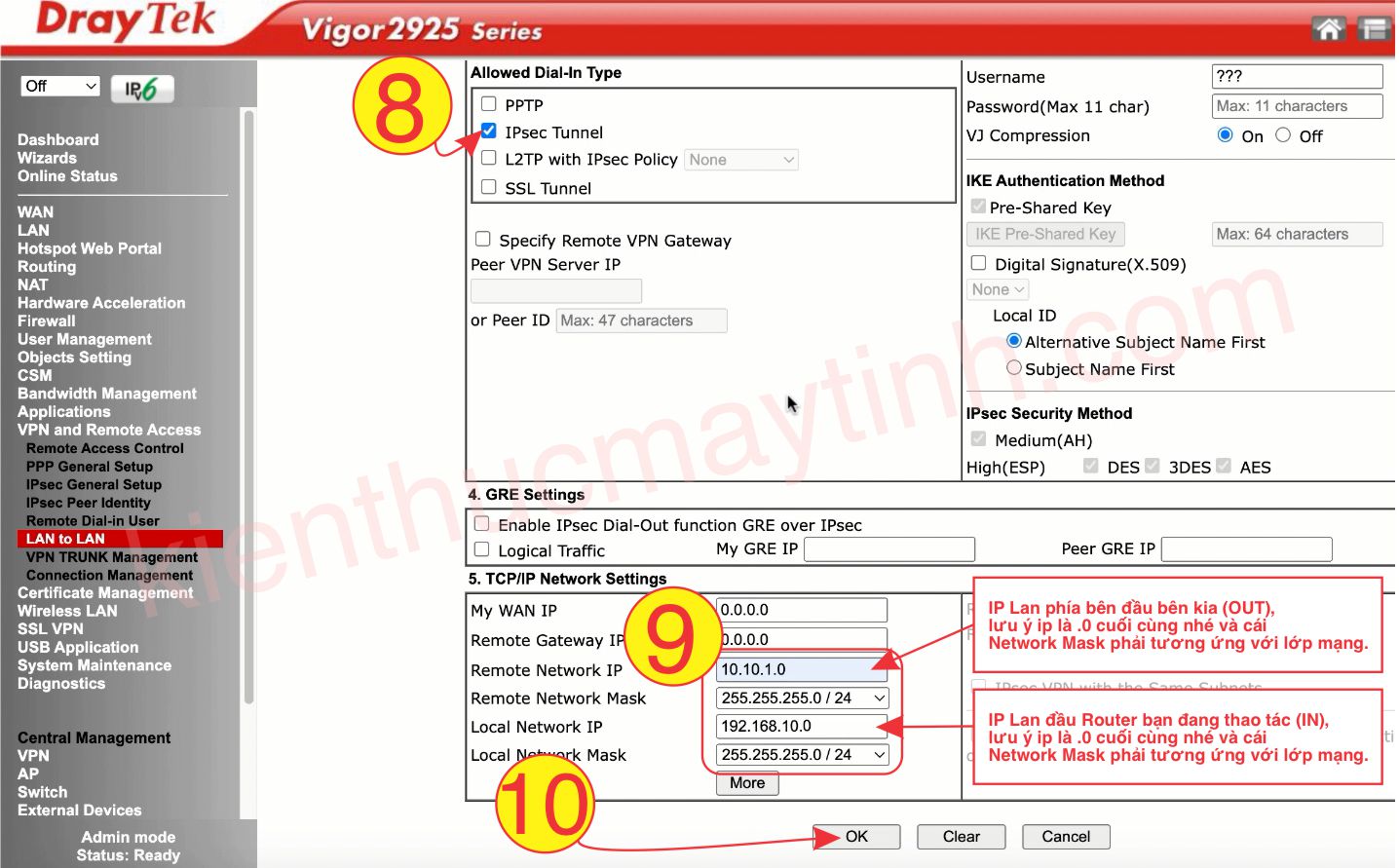Click the home icon in header
The image size is (1399, 868).
1329,29
